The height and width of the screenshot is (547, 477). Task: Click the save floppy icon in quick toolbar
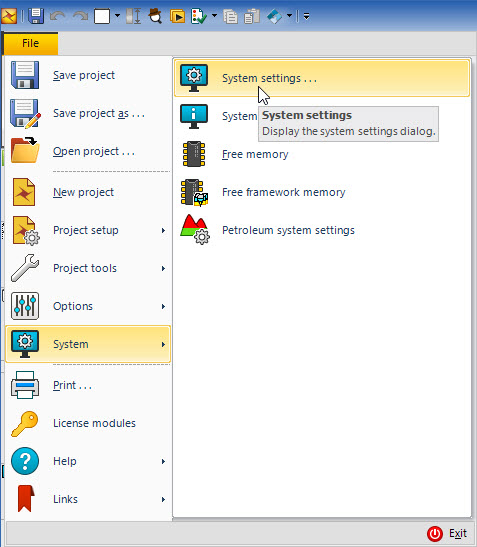point(36,16)
